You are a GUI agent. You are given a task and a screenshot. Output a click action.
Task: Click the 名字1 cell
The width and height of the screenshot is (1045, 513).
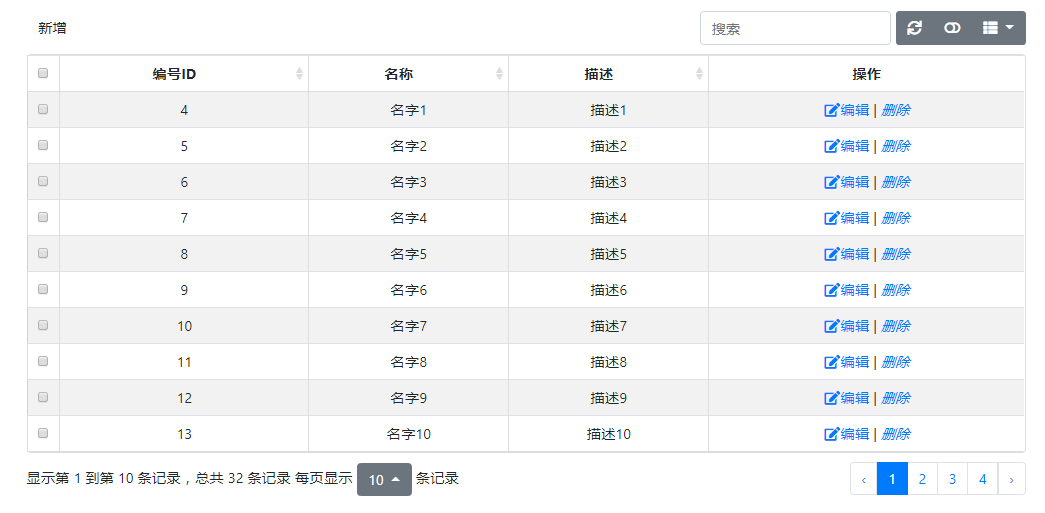tap(409, 110)
